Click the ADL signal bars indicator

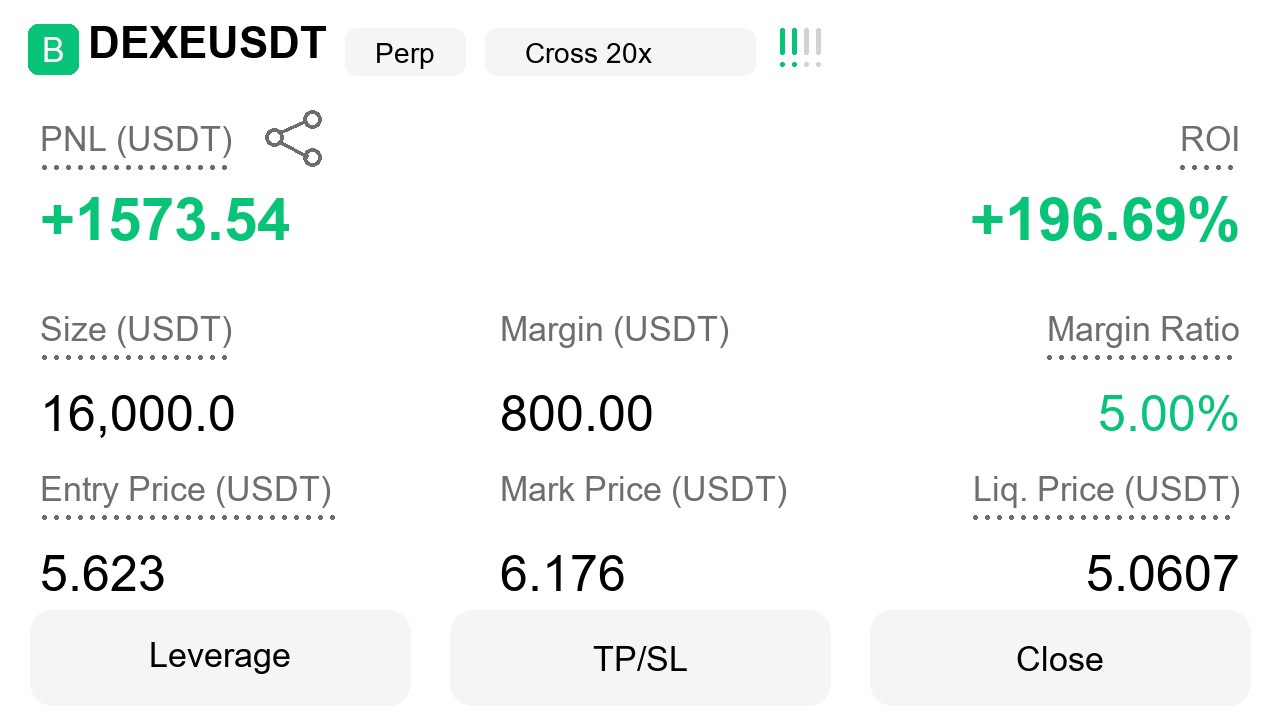click(800, 48)
